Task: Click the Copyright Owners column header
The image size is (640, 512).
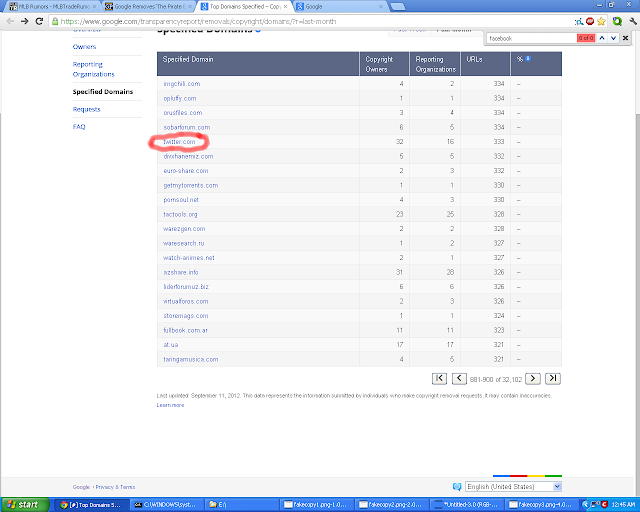Action: 384,64
